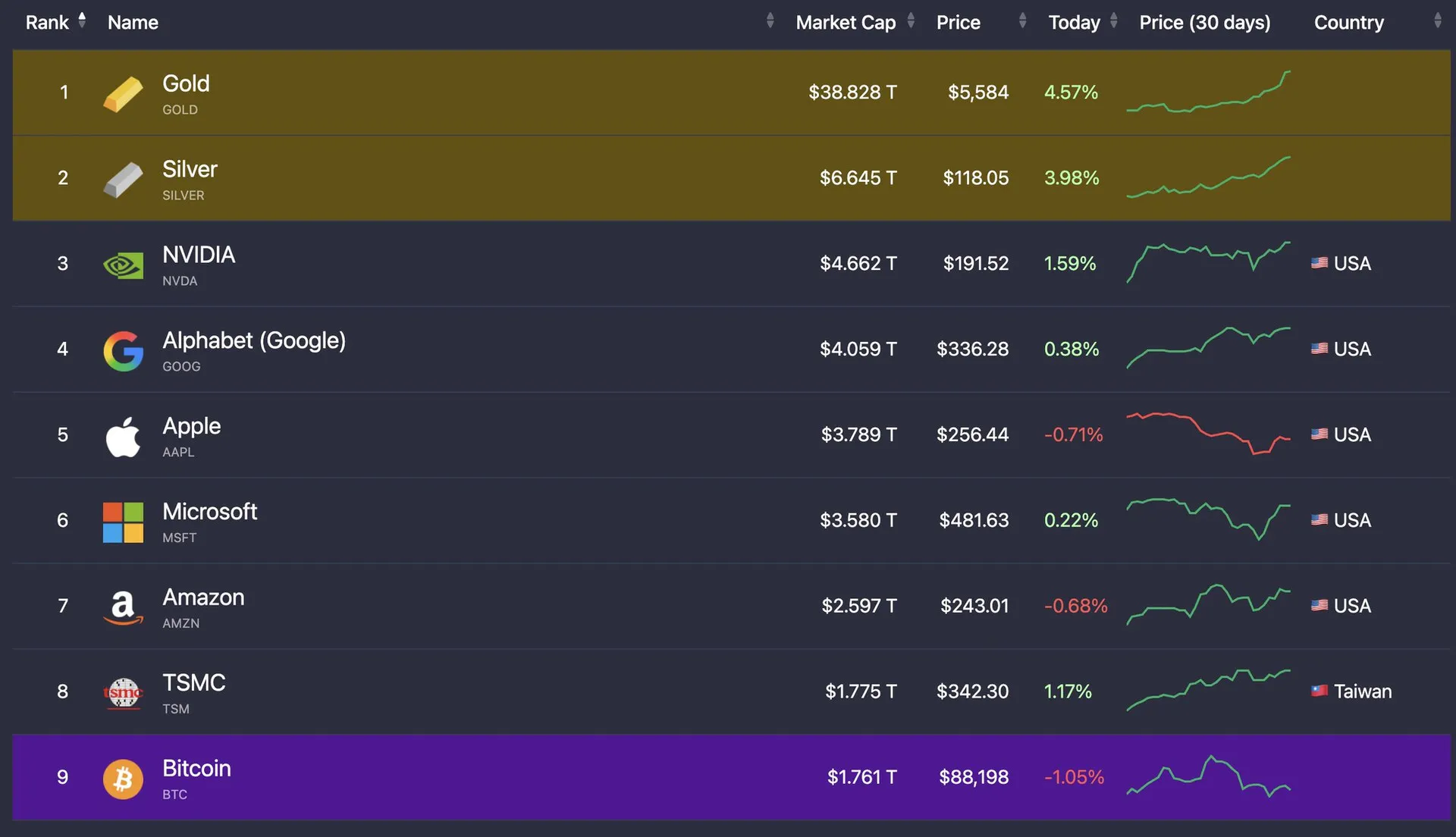
Task: Sort by Country column arrows
Action: pos(1437,21)
